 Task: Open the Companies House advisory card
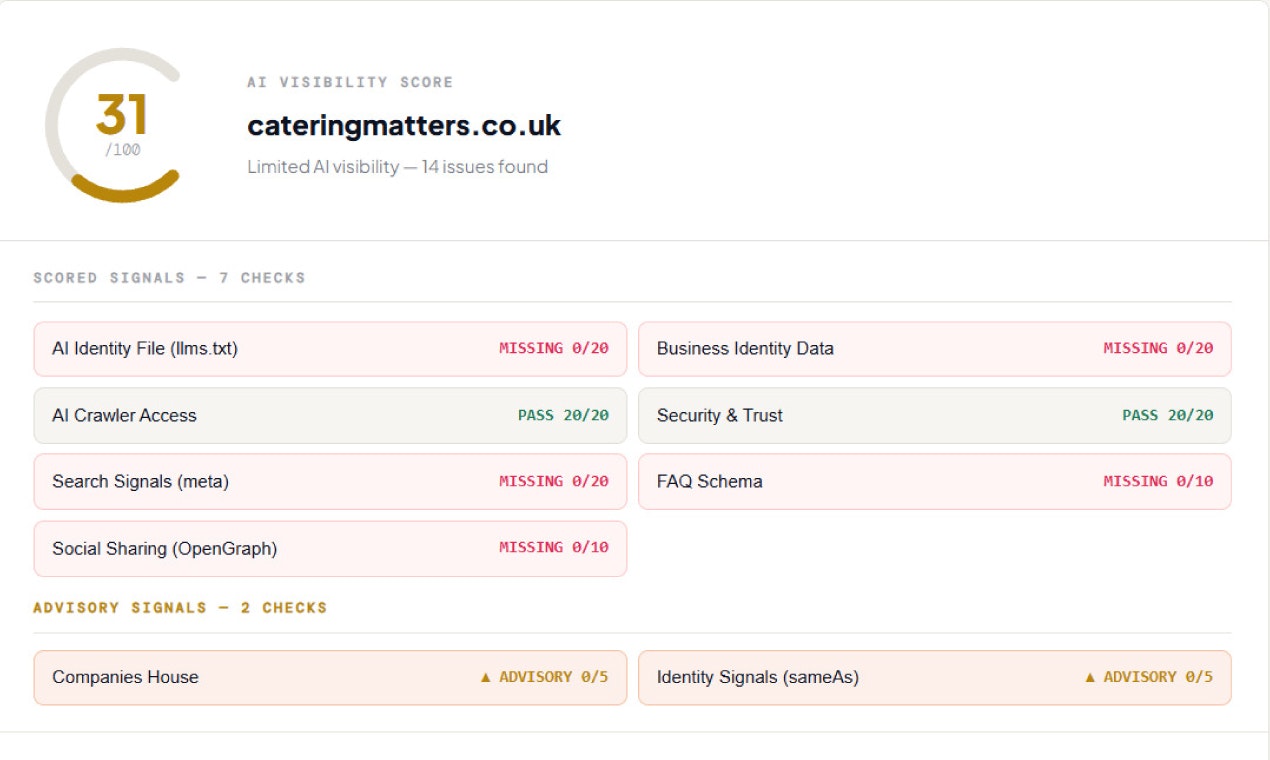pos(330,678)
